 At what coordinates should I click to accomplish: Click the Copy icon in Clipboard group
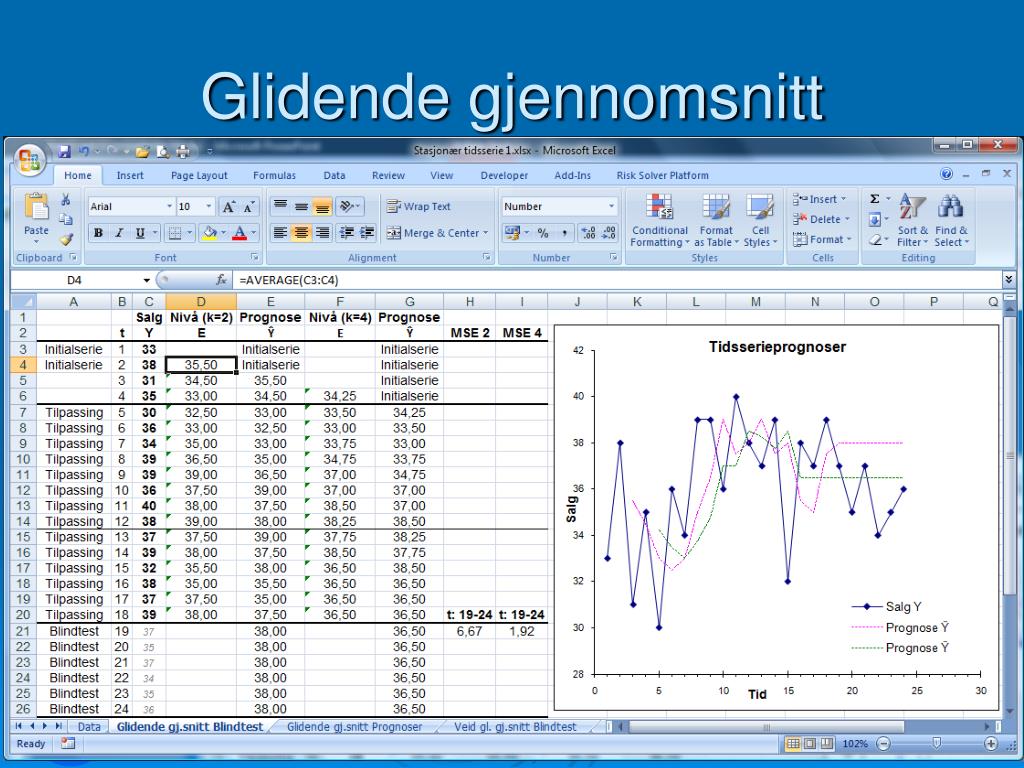65,219
